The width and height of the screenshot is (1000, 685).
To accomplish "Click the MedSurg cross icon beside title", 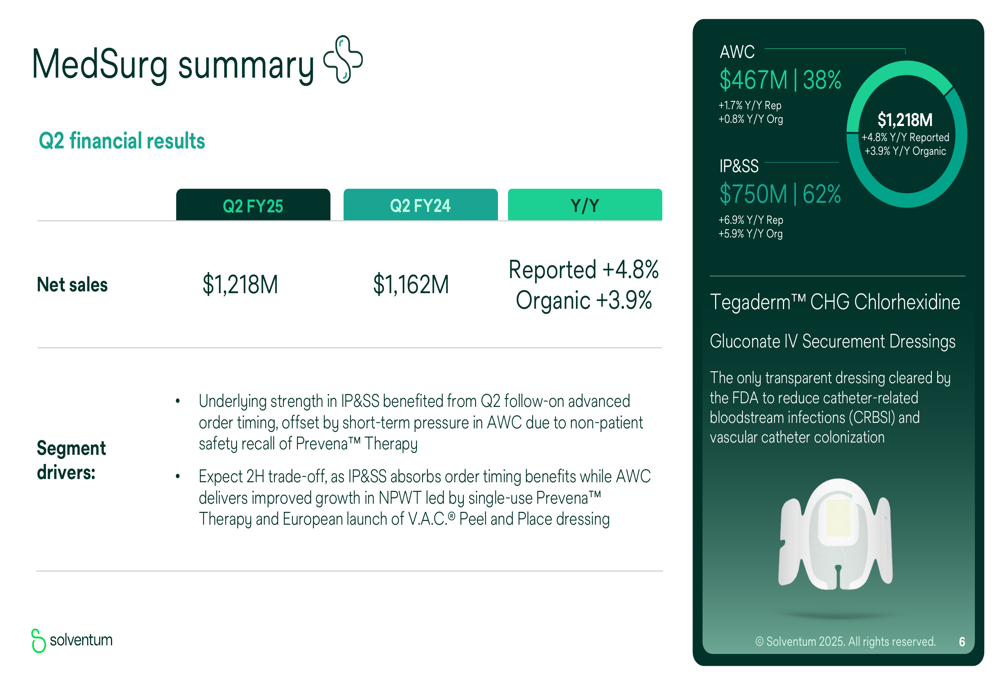I will pos(343,59).
